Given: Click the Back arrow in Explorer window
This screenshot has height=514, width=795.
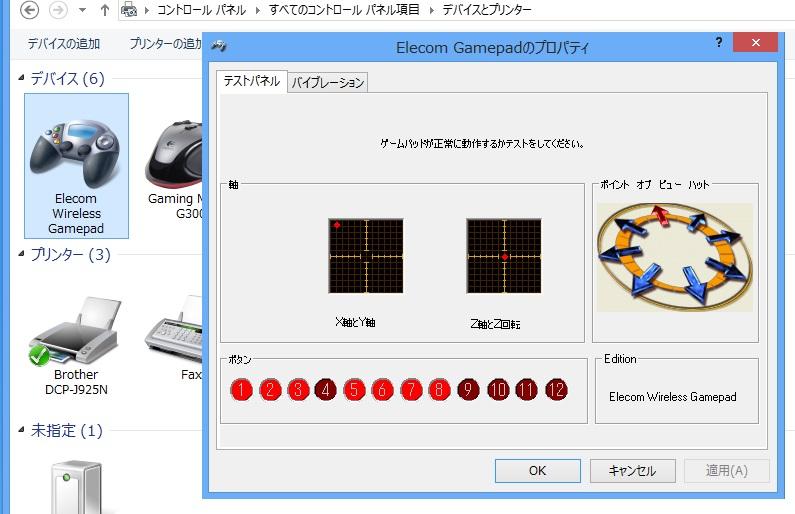Looking at the screenshot, I should point(29,10).
